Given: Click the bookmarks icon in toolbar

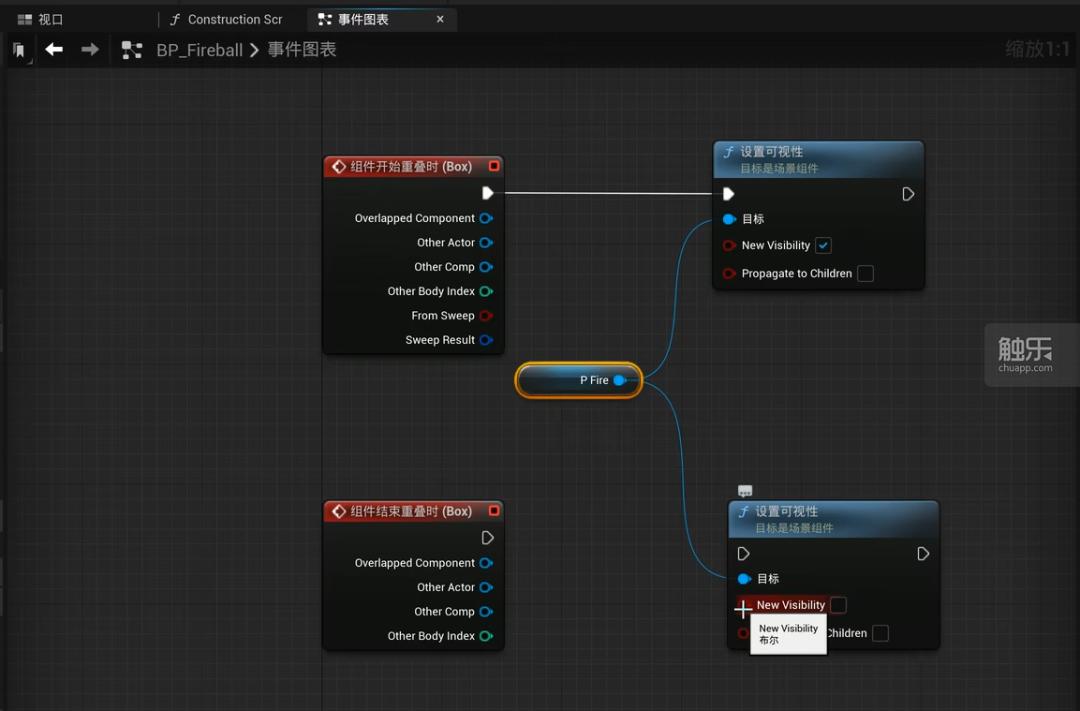Looking at the screenshot, I should pos(19,50).
